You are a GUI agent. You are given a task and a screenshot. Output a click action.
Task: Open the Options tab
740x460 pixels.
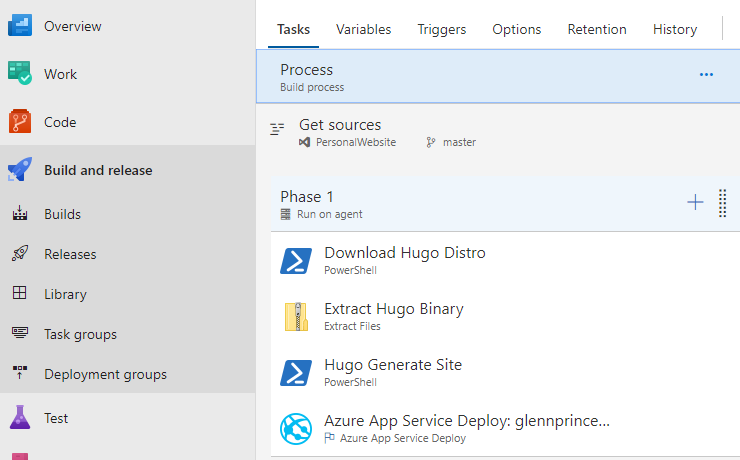coord(516,29)
